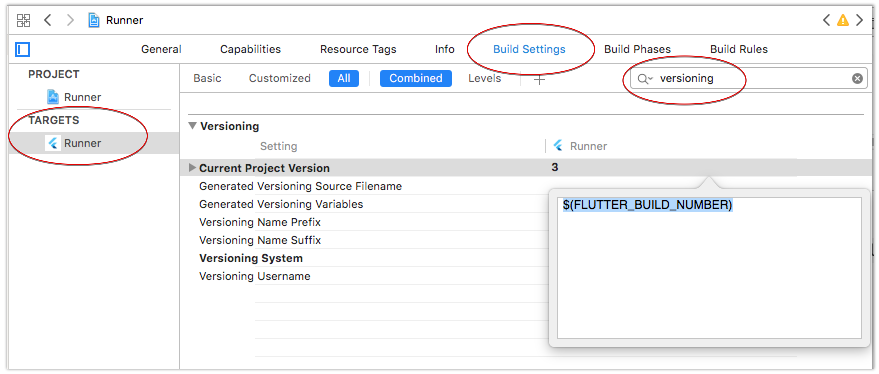The image size is (879, 374).
Task: Open the Build Phases tab
Action: coord(637,49)
